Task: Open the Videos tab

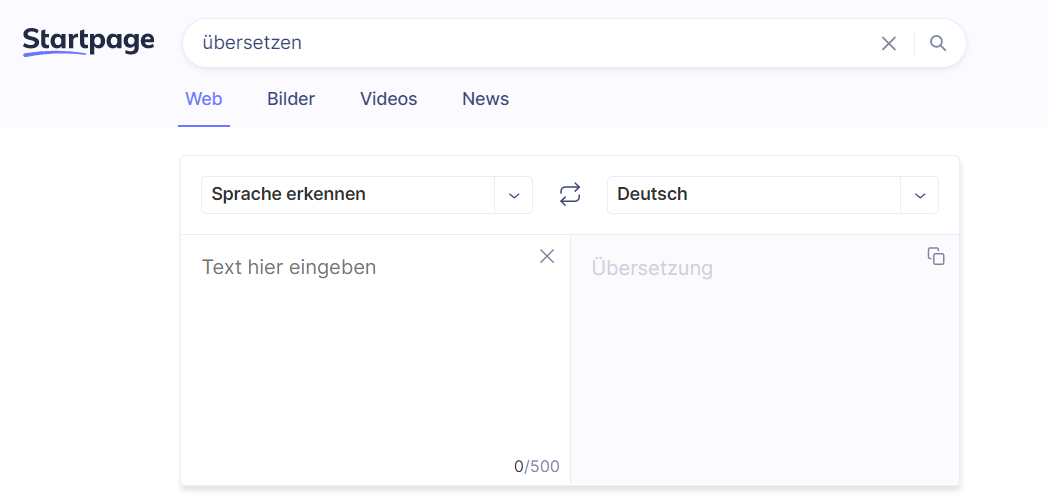Action: (389, 99)
